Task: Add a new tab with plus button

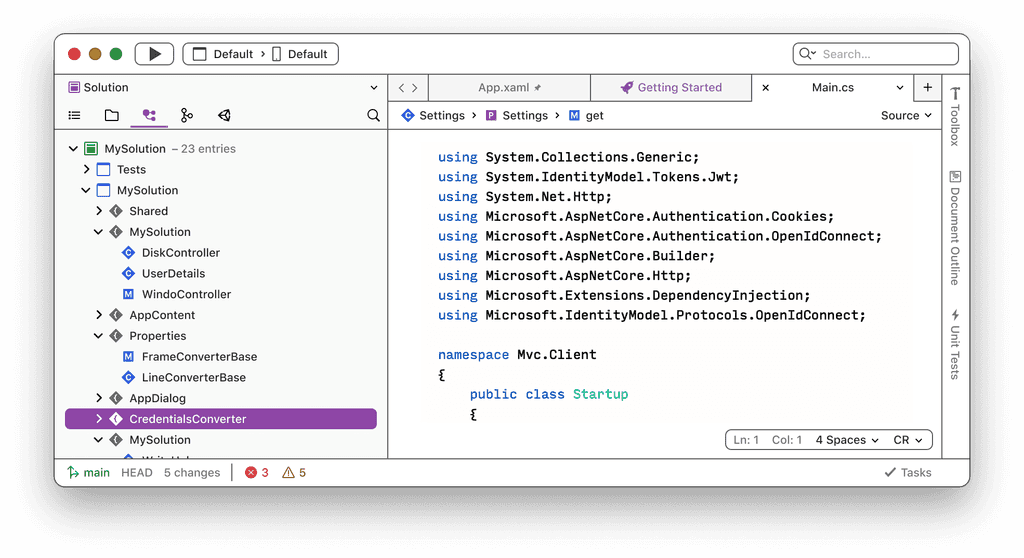Action: [x=927, y=88]
